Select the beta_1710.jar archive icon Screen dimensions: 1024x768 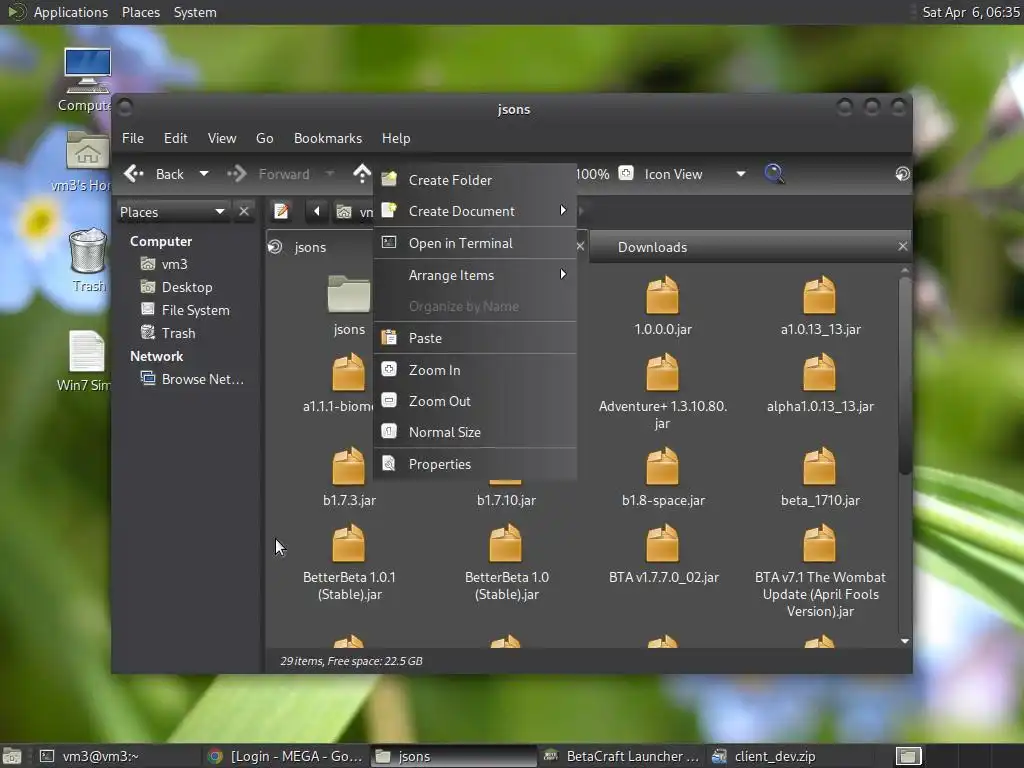click(x=819, y=468)
